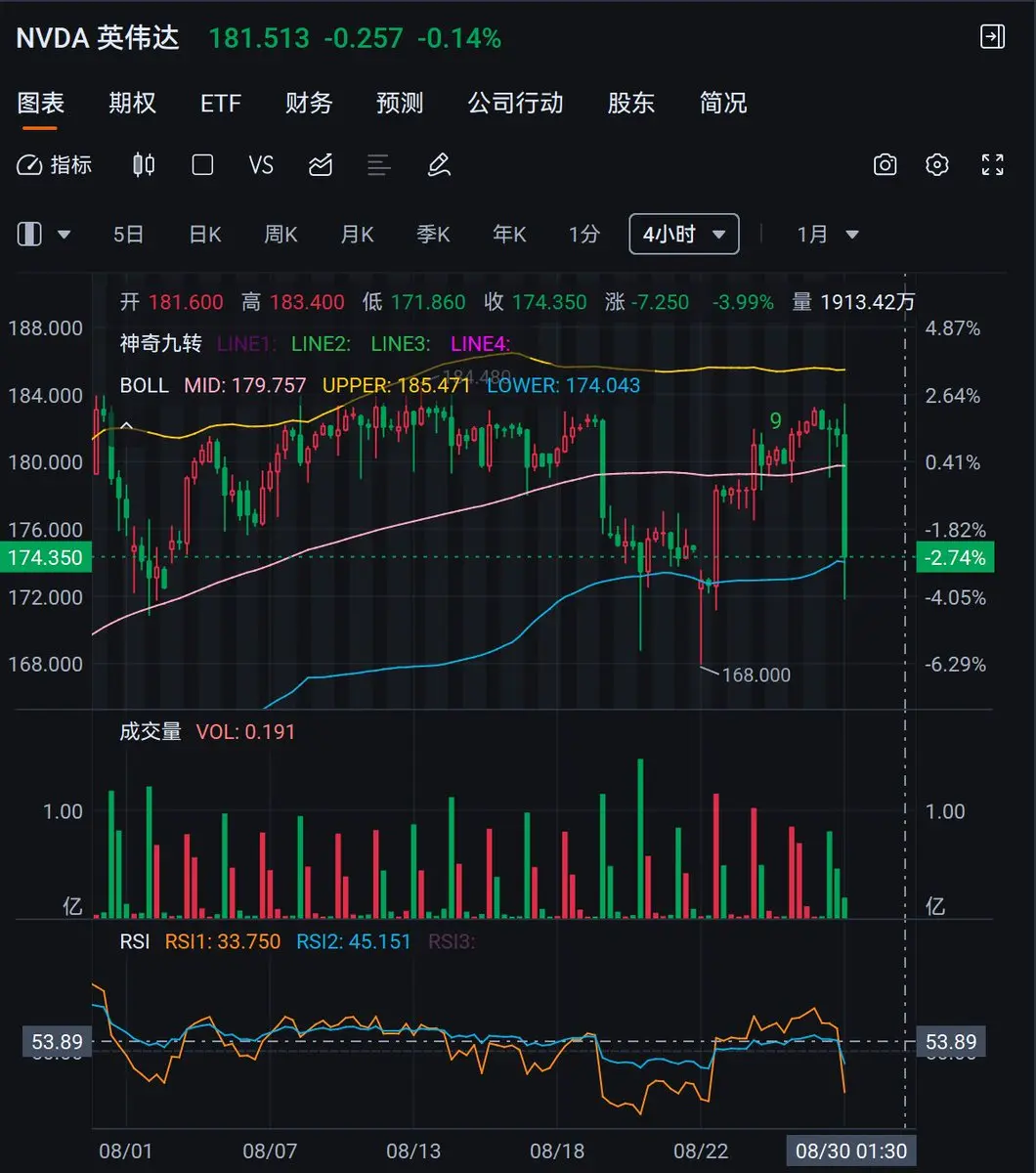Click the -2.74% marker on right axis
The height and width of the screenshot is (1173, 1036).
pyautogui.click(x=955, y=557)
